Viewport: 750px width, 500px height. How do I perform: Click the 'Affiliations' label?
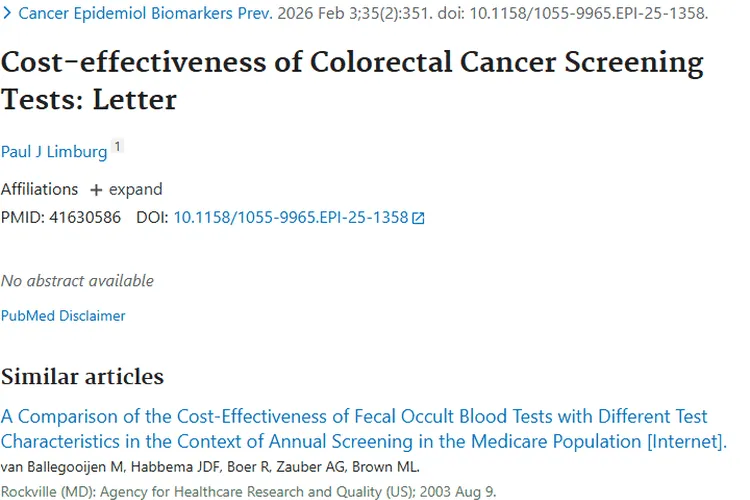39,189
